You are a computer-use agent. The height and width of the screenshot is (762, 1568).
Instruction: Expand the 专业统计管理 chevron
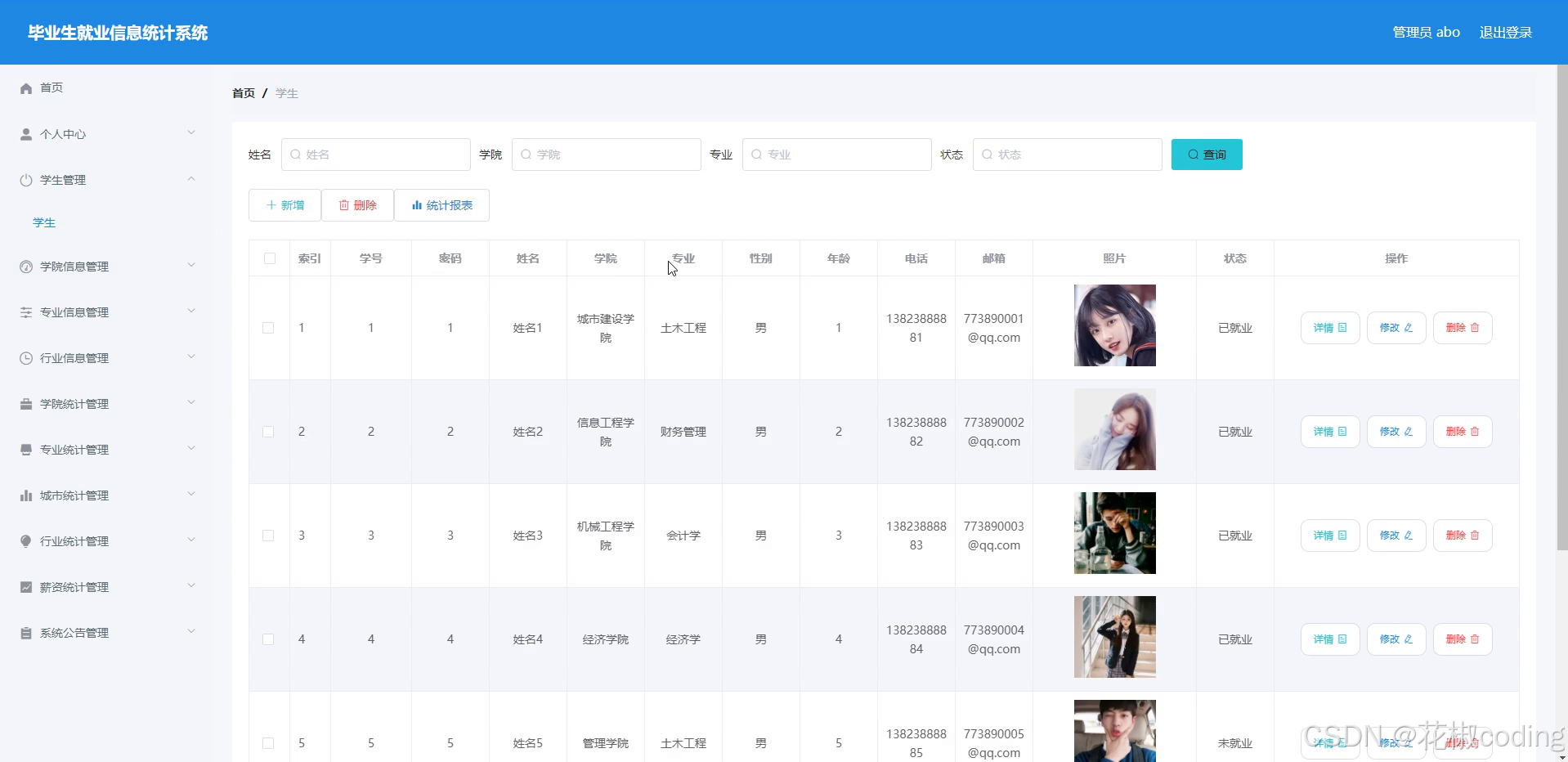191,448
